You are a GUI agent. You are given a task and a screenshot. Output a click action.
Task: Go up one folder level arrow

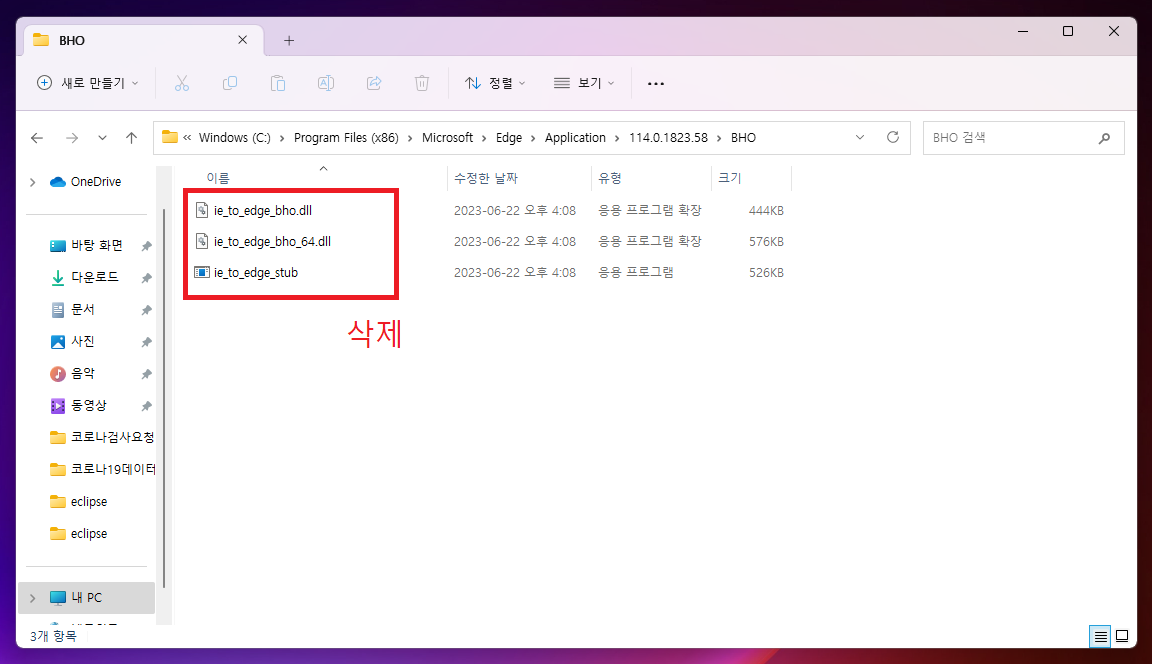click(132, 137)
